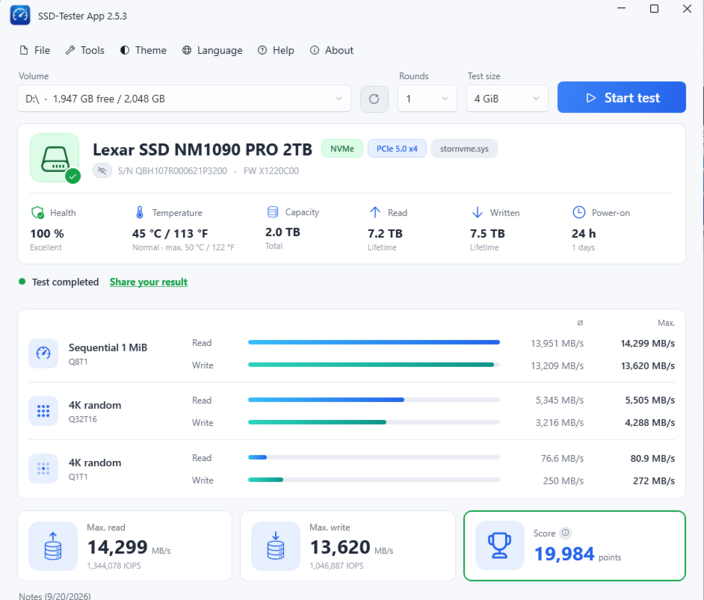Click the 5,505 MB/s max value

pyautogui.click(x=650, y=400)
